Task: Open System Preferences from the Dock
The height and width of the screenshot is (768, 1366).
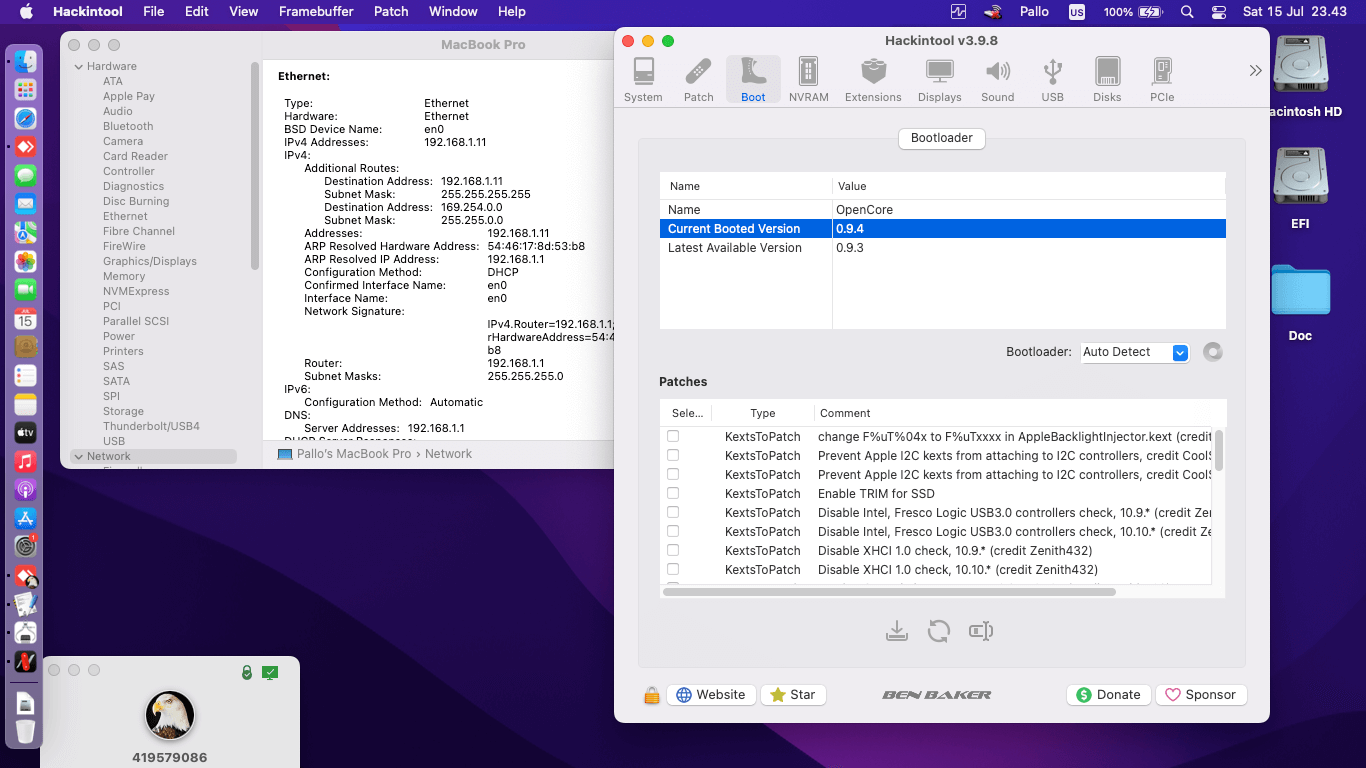Action: [x=26, y=547]
